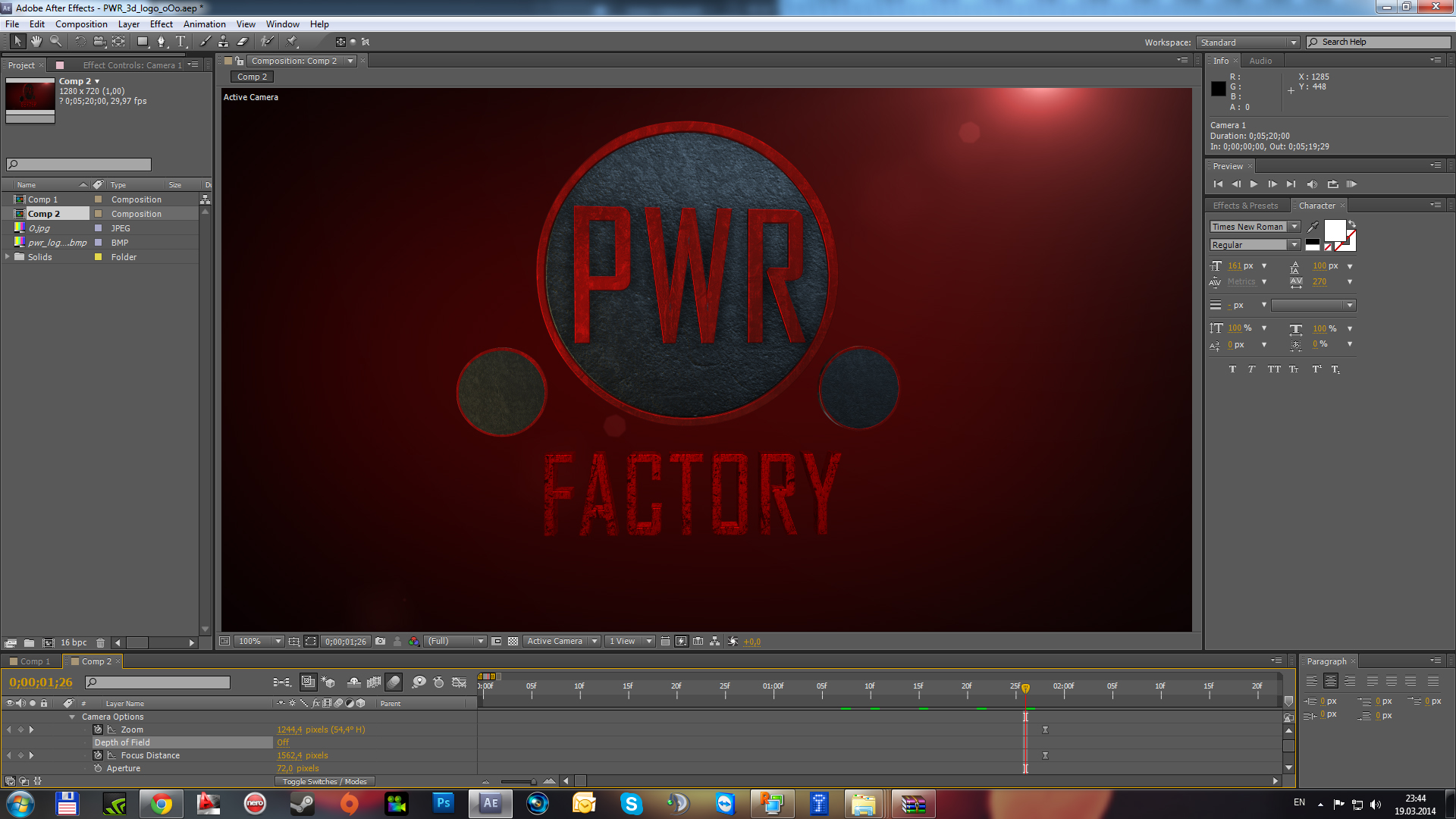Select the Unified Camera tool
This screenshot has height=819, width=1456.
click(99, 42)
